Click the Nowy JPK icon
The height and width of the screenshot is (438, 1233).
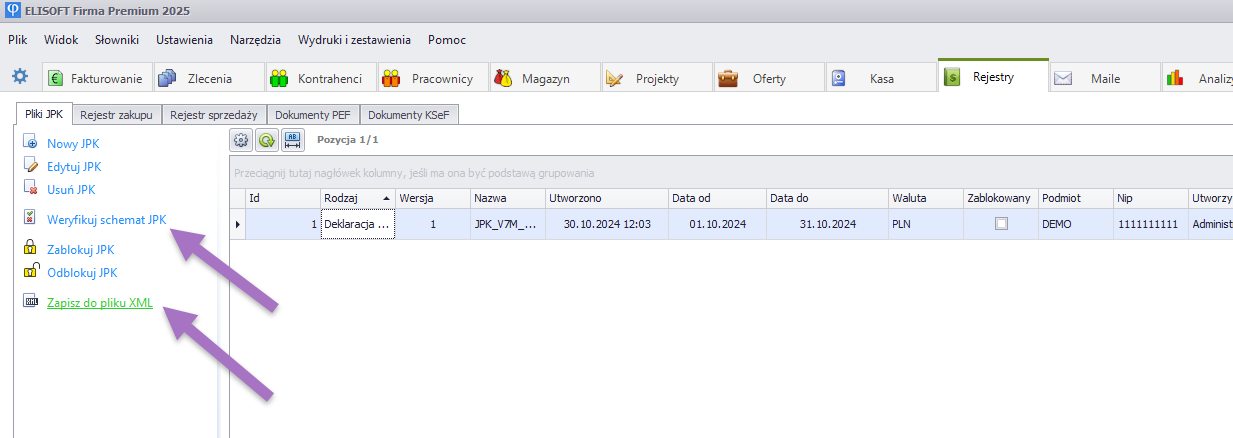30,144
